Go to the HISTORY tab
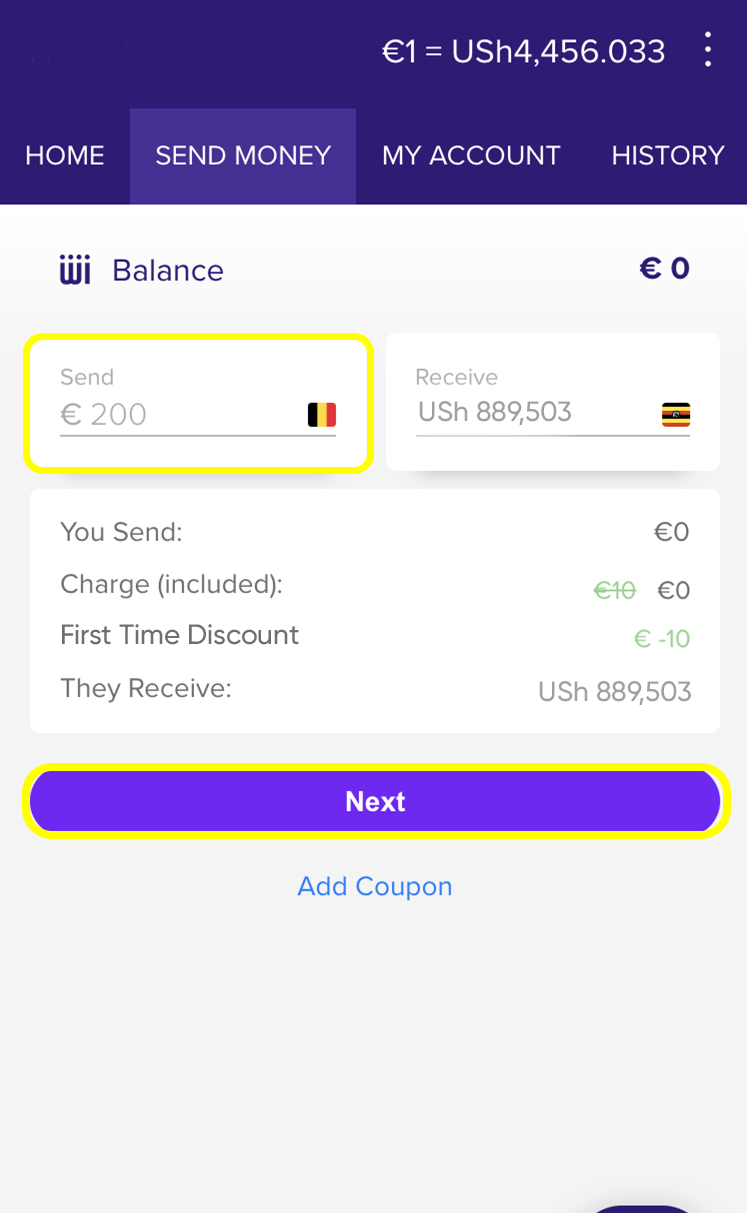The width and height of the screenshot is (747, 1213). (x=667, y=156)
